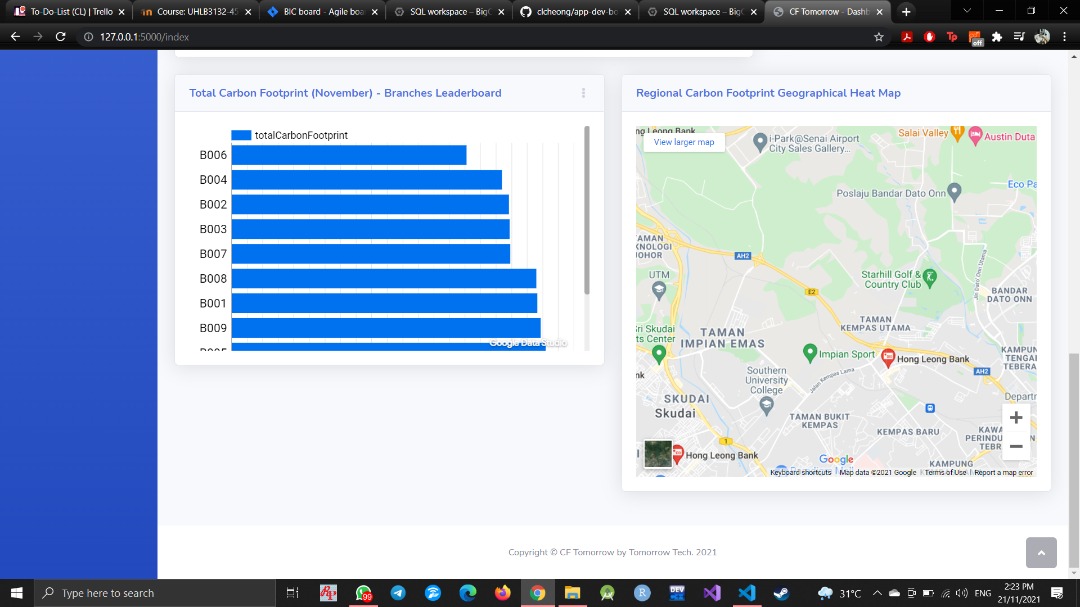Viewport: 1080px width, 607px height.
Task: Click the B004 bar in the chart
Action: point(366,180)
